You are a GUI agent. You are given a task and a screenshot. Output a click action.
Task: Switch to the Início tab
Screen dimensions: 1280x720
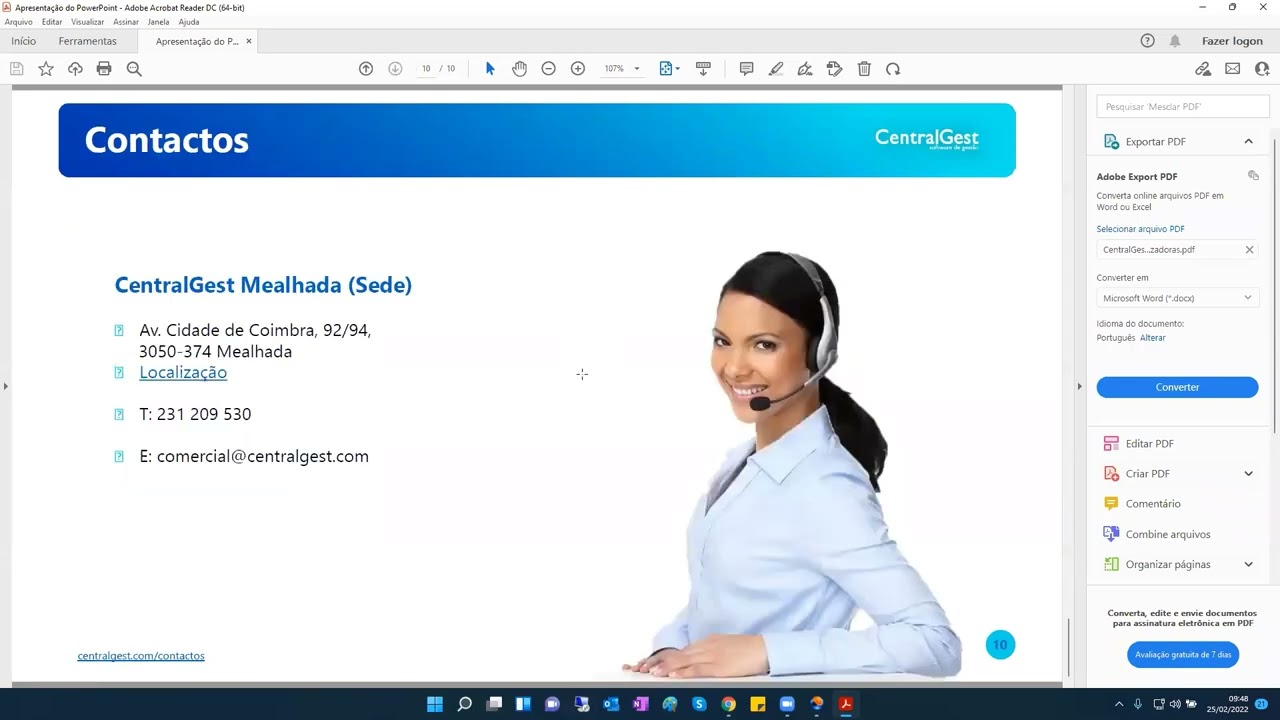23,41
